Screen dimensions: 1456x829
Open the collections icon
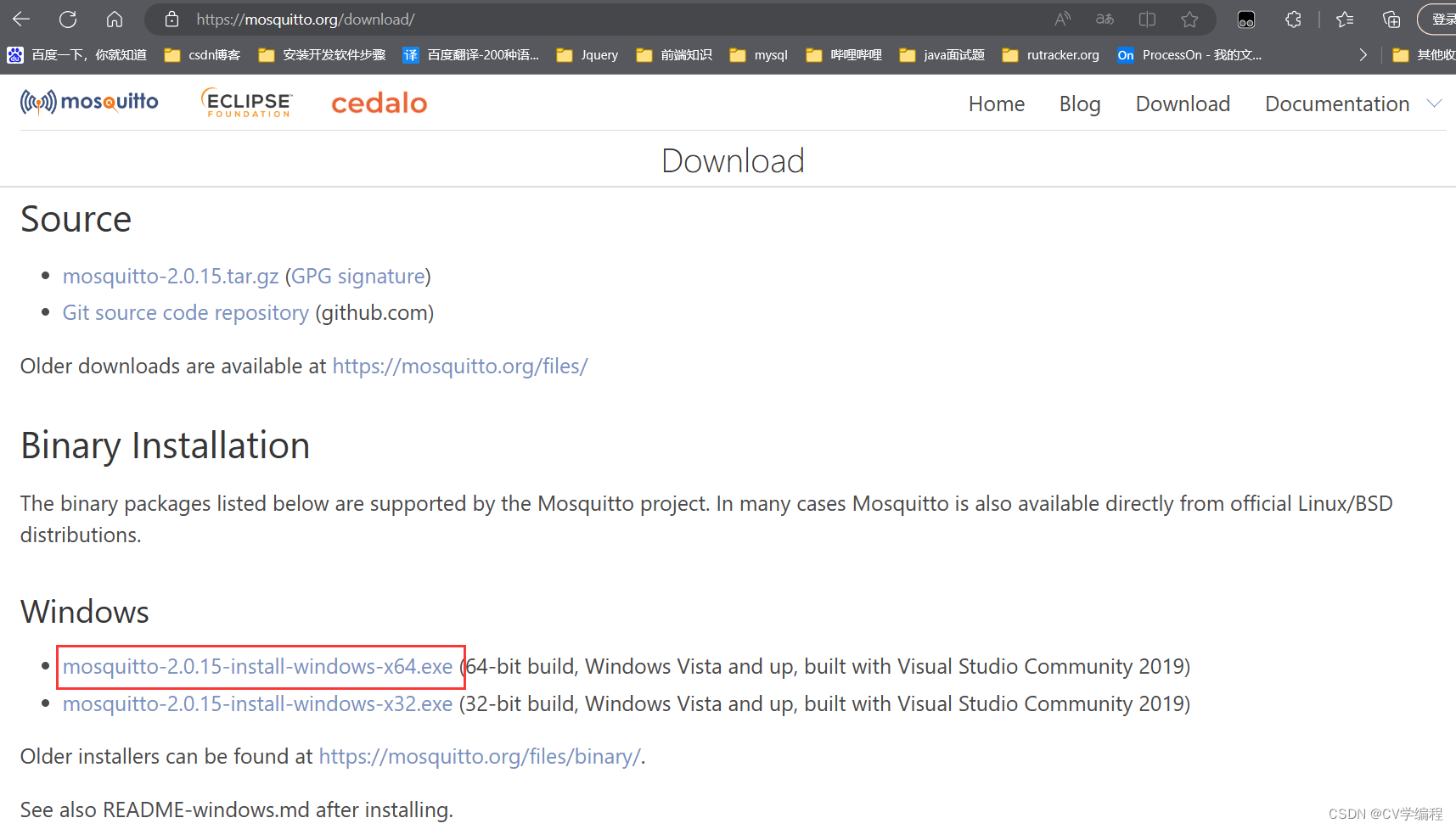tap(1391, 19)
